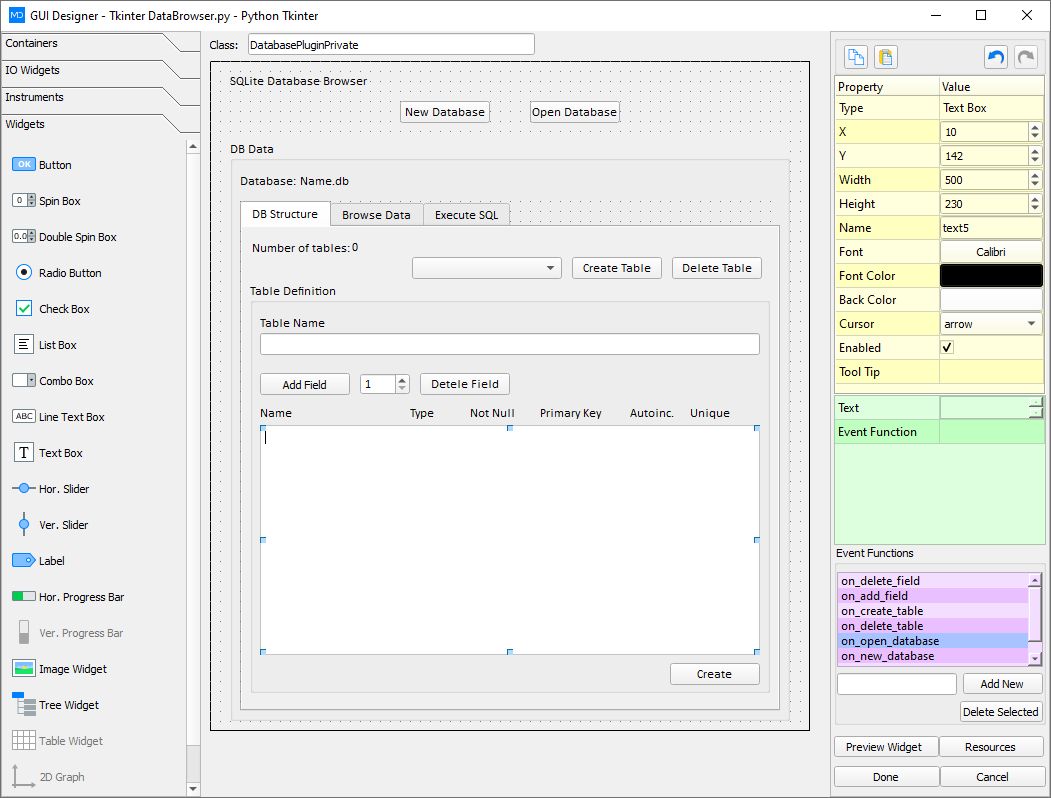
Task: Click the Cancel button
Action: (x=992, y=777)
